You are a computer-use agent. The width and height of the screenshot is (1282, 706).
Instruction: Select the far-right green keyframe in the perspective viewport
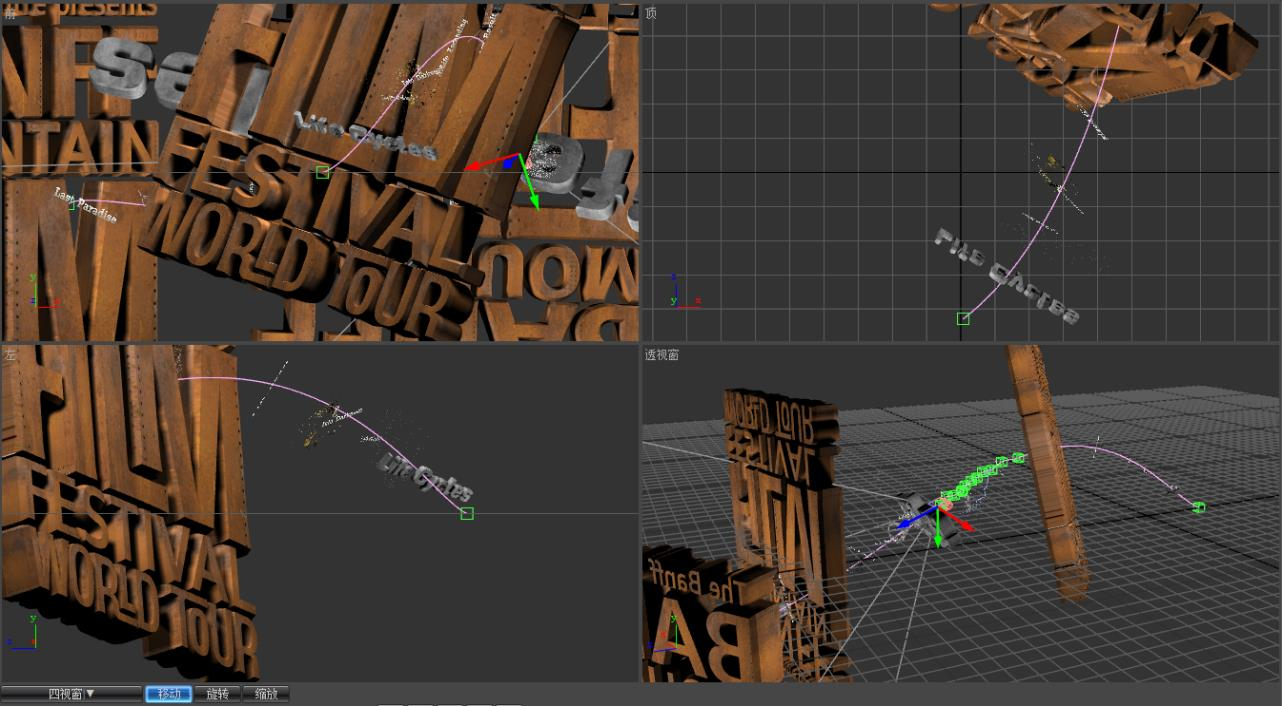point(1199,508)
